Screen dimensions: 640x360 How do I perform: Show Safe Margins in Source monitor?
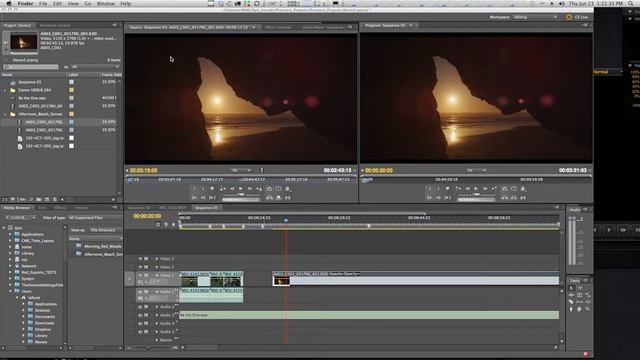[278, 189]
